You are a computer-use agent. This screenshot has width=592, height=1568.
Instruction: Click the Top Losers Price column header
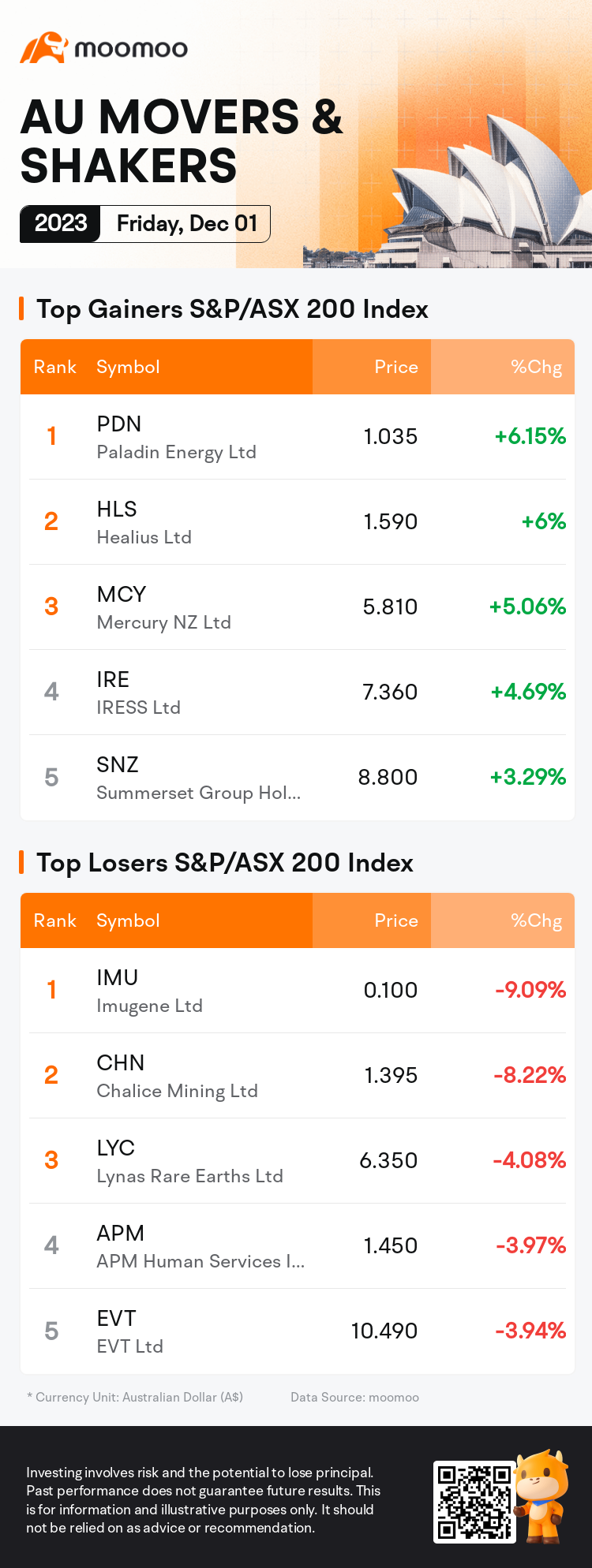[x=396, y=921]
